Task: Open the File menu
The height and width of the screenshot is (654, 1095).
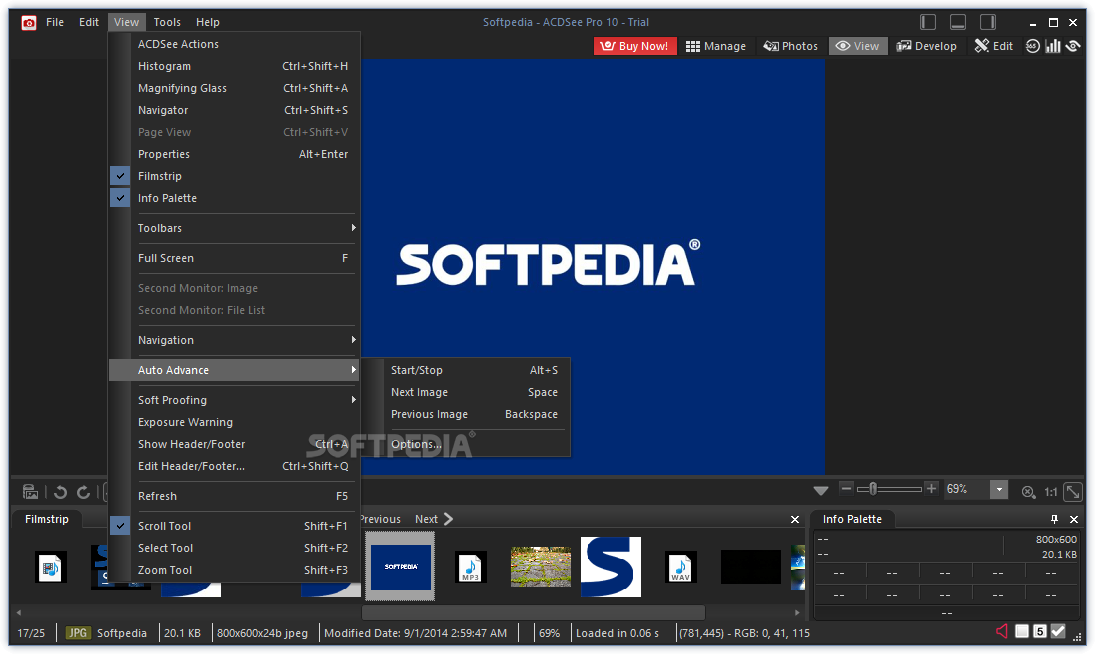Action: pyautogui.click(x=55, y=22)
